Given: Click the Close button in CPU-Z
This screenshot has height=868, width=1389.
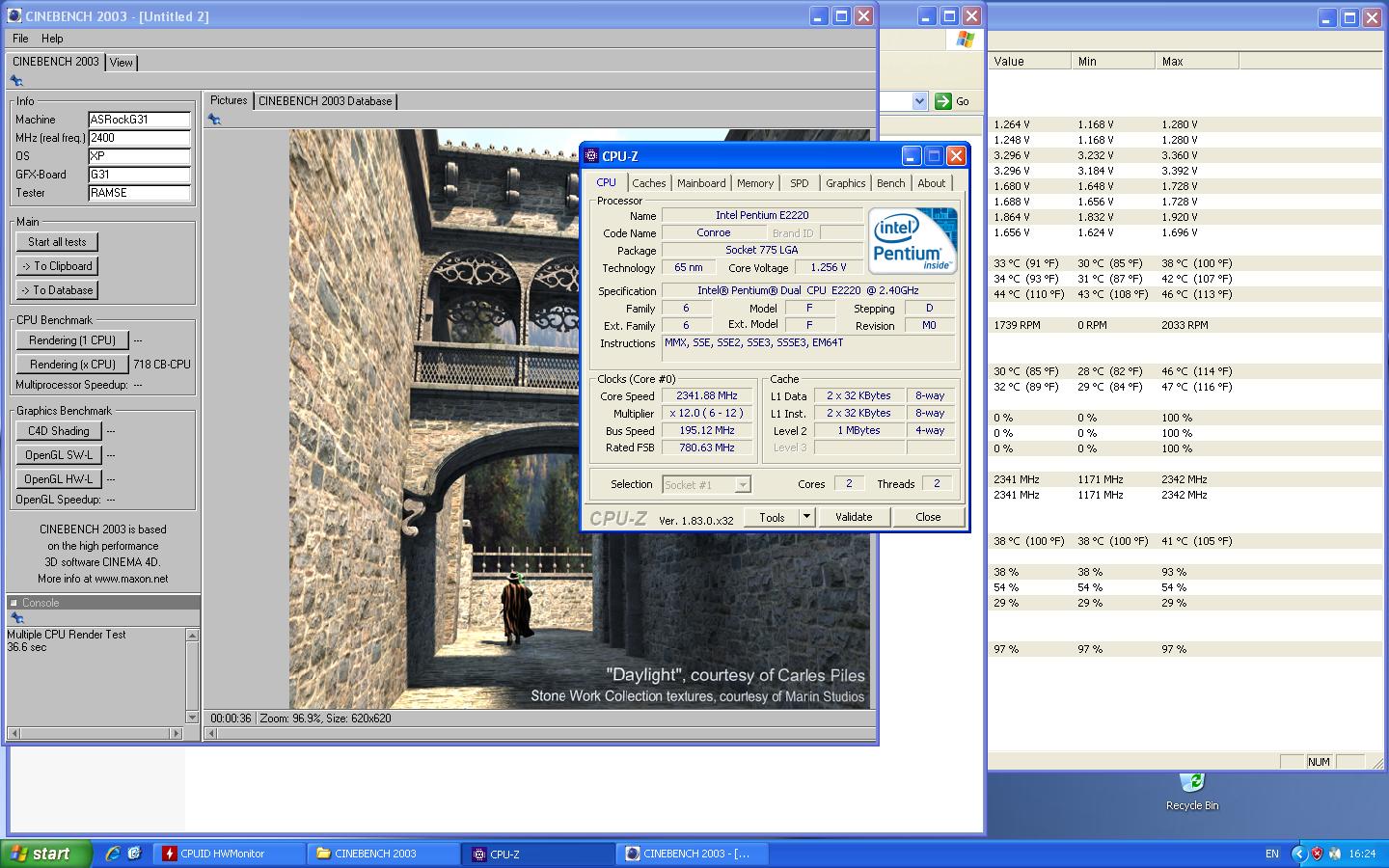Looking at the screenshot, I should 928,517.
